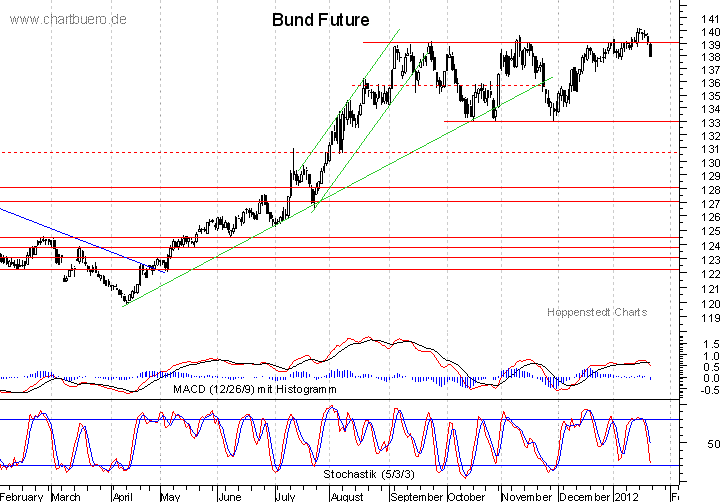
Task: Click the 133 price axis value
Action: click(710, 123)
